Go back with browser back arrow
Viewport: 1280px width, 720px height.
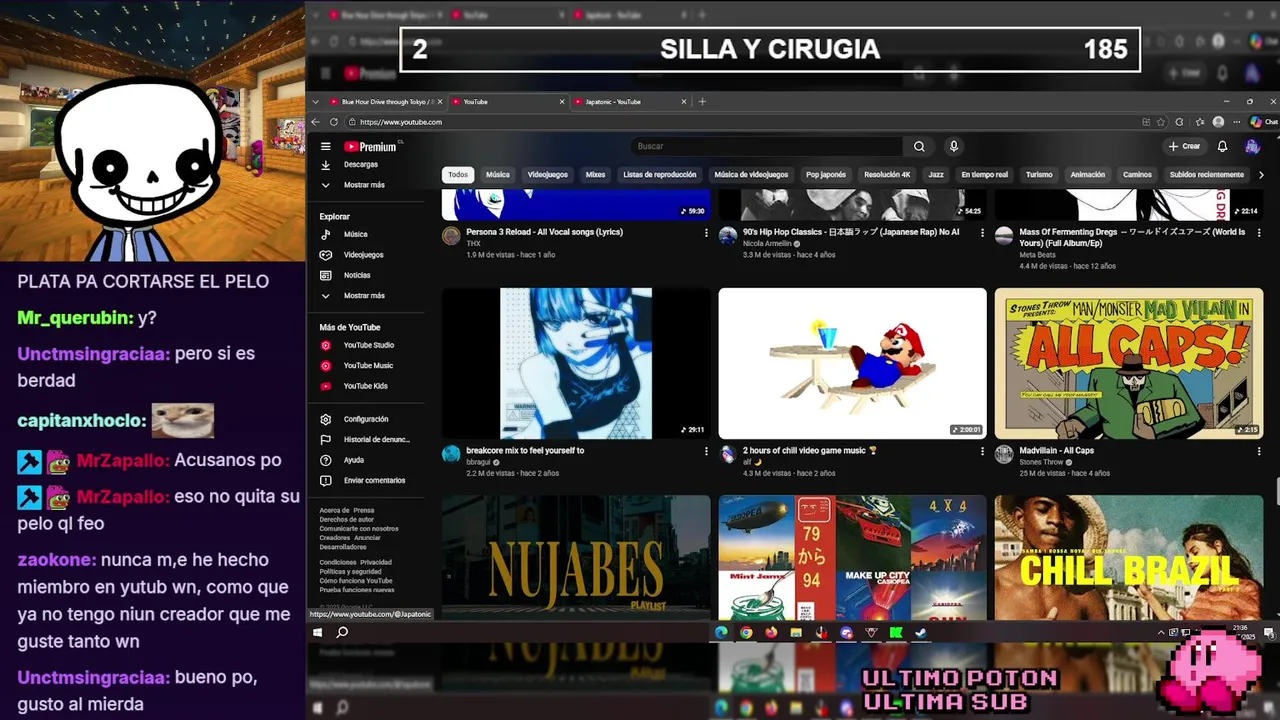pyautogui.click(x=316, y=122)
